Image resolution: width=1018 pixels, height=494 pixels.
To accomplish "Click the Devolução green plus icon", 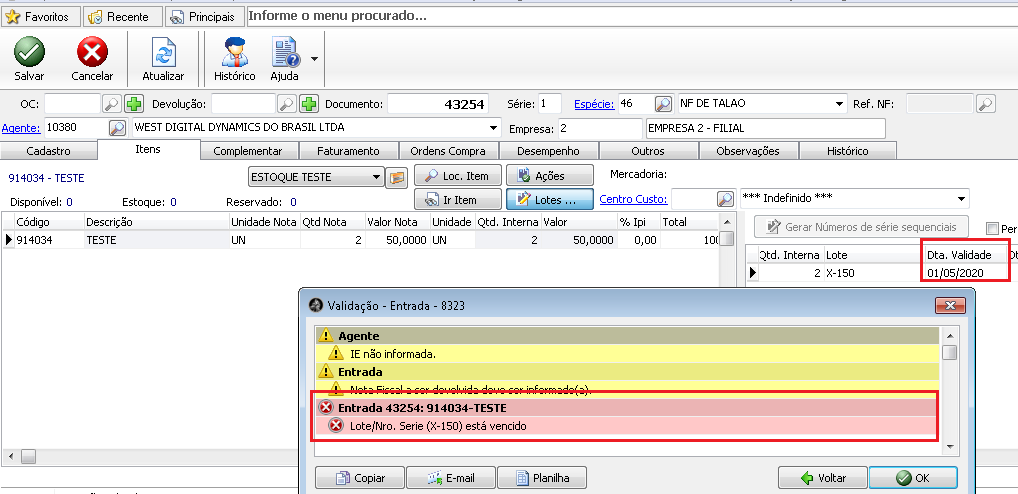I will point(308,104).
